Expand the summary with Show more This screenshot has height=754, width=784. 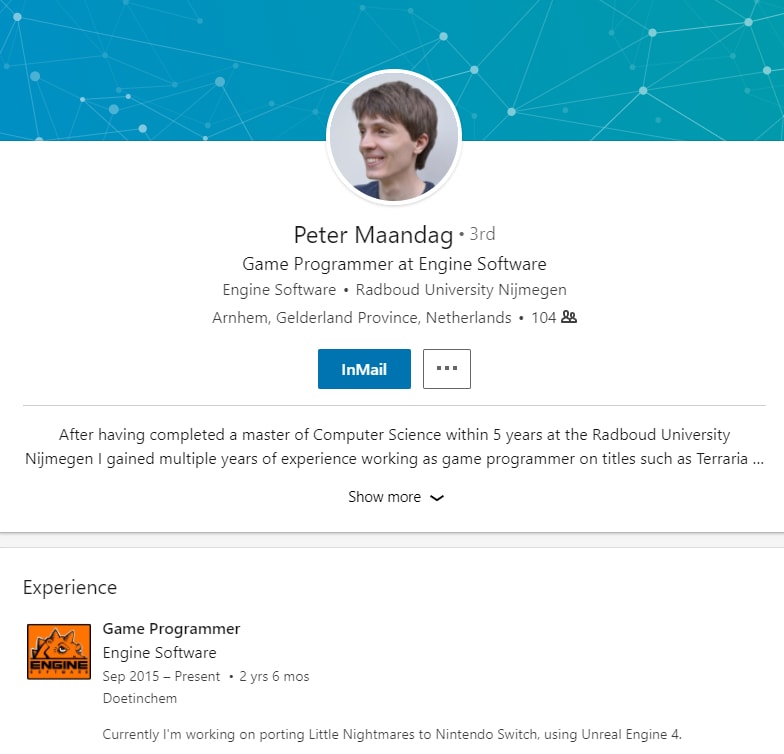click(x=385, y=497)
